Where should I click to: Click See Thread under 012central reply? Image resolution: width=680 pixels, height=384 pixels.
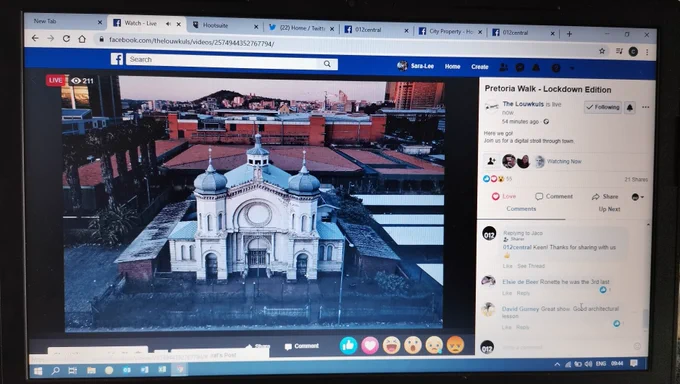coord(531,266)
